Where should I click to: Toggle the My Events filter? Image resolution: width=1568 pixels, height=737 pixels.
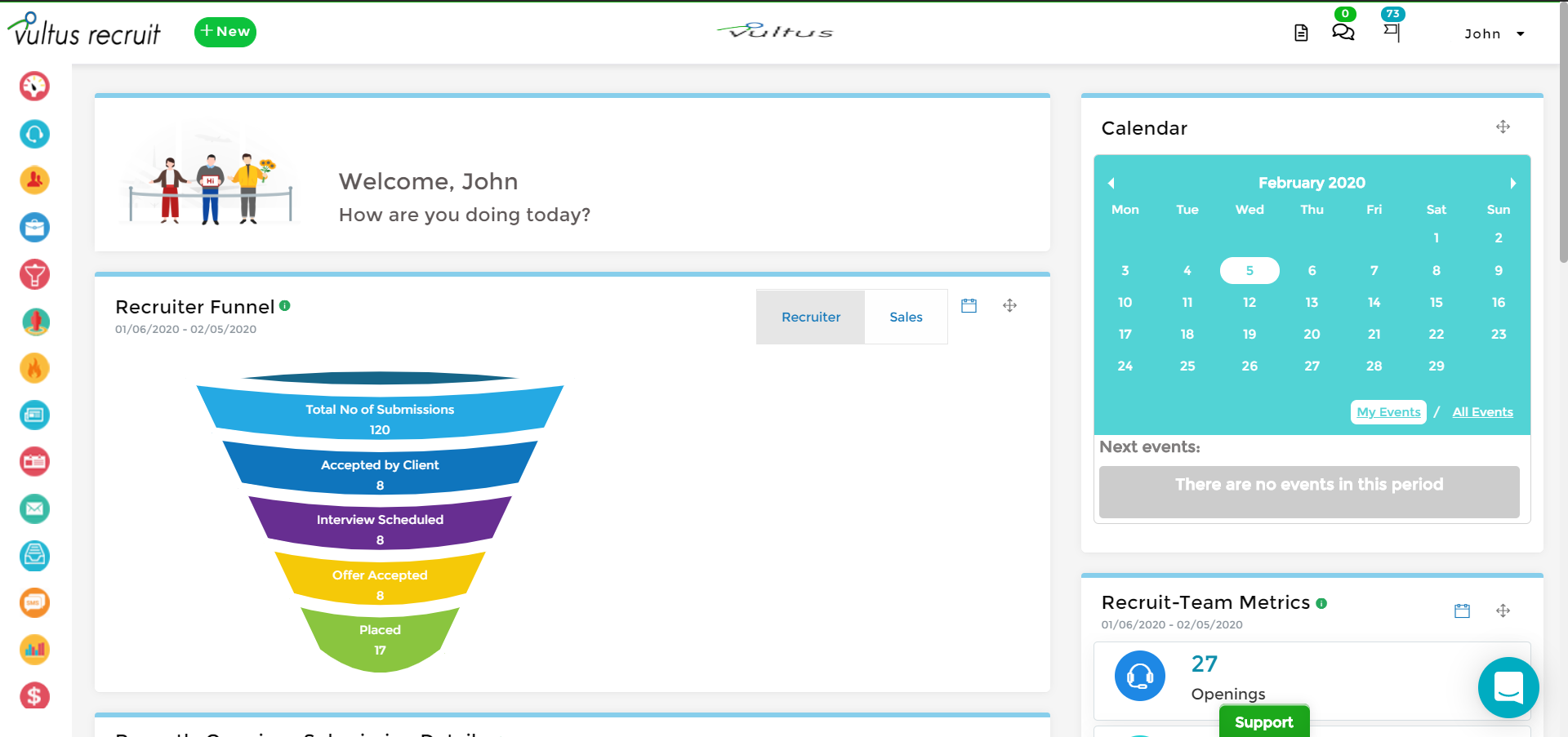(x=1388, y=412)
